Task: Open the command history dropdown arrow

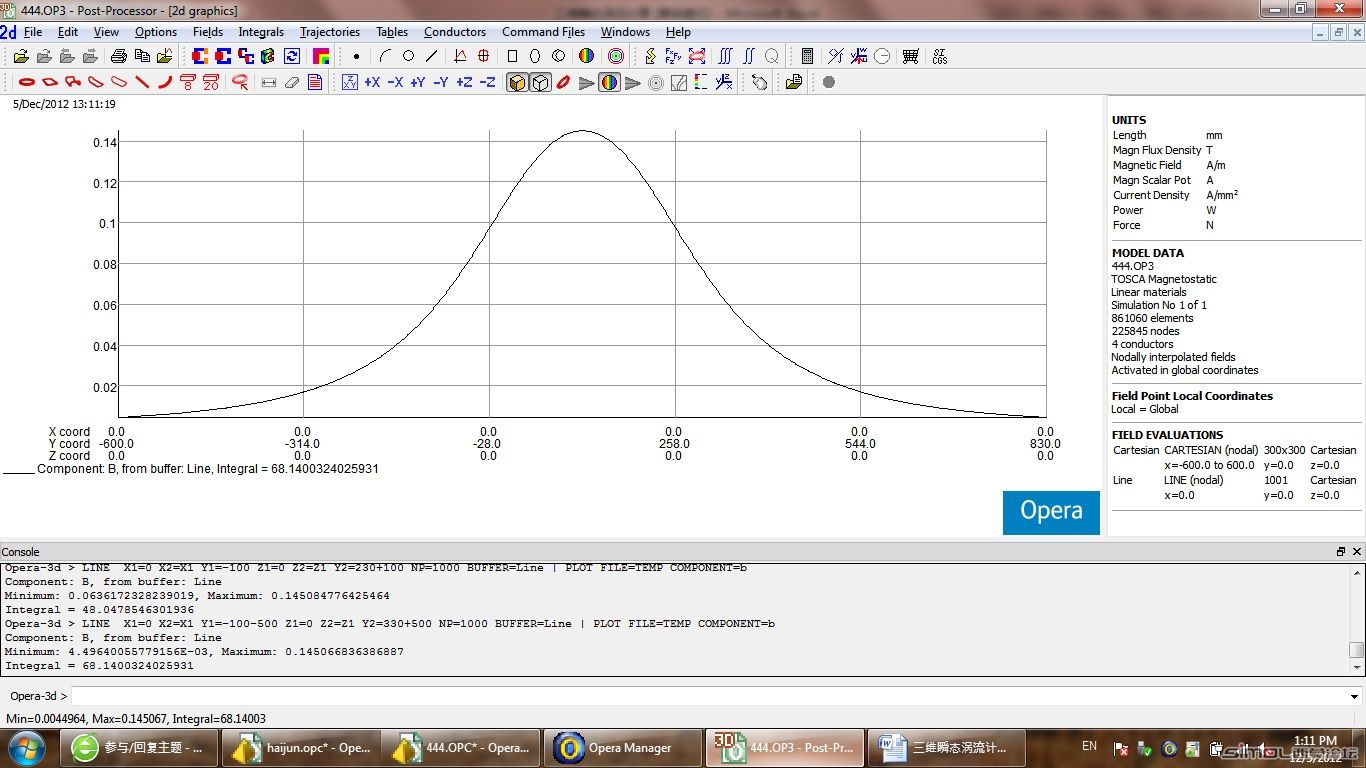Action: point(1355,697)
